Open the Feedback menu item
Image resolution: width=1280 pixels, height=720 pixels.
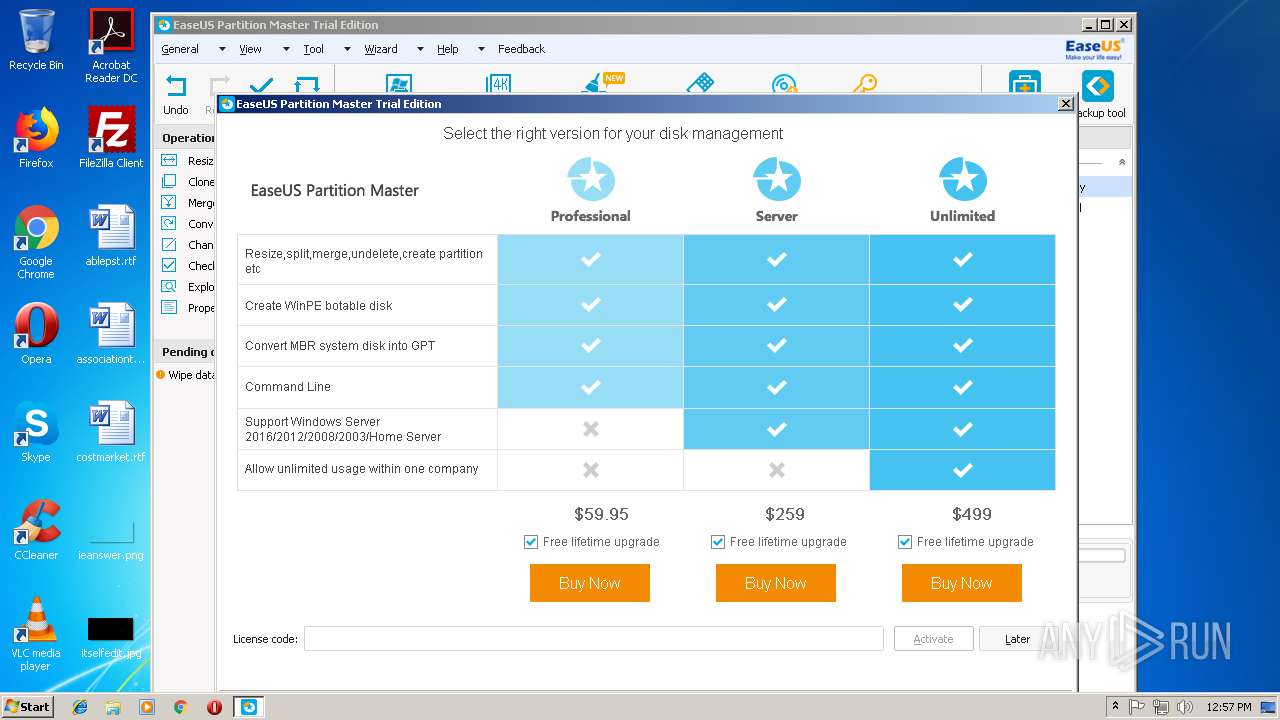[522, 49]
